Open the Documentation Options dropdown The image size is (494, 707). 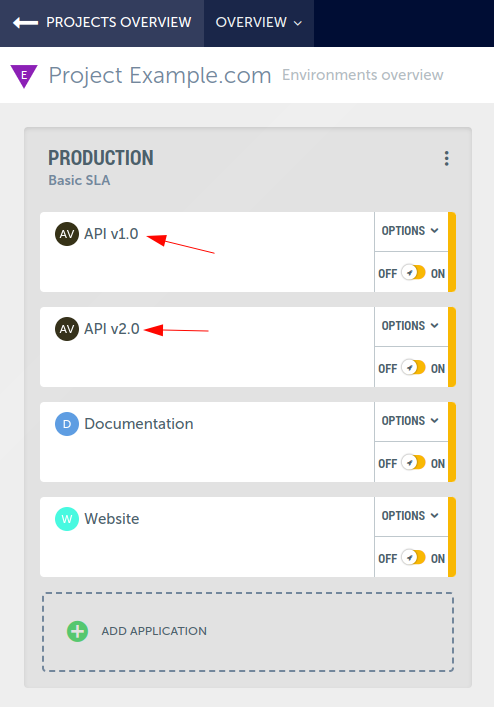point(411,421)
